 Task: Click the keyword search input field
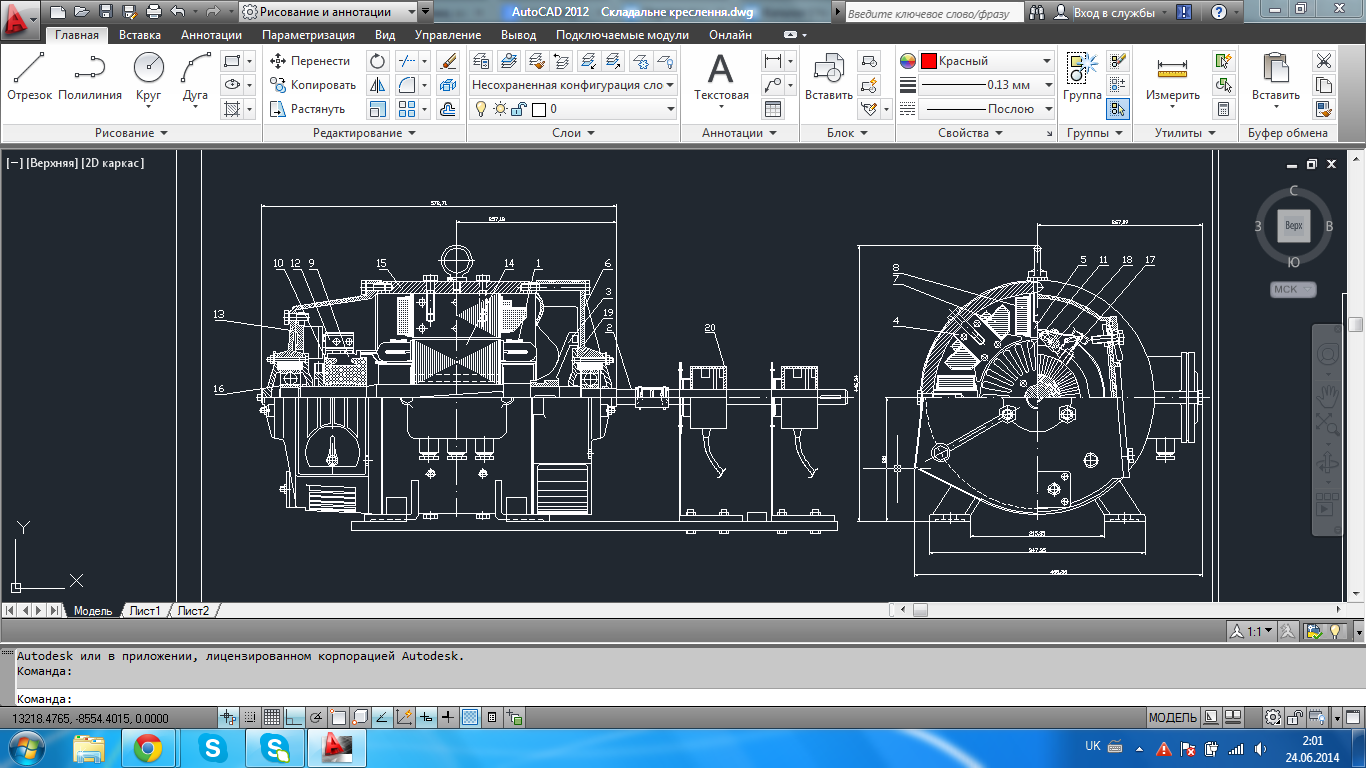(x=933, y=13)
